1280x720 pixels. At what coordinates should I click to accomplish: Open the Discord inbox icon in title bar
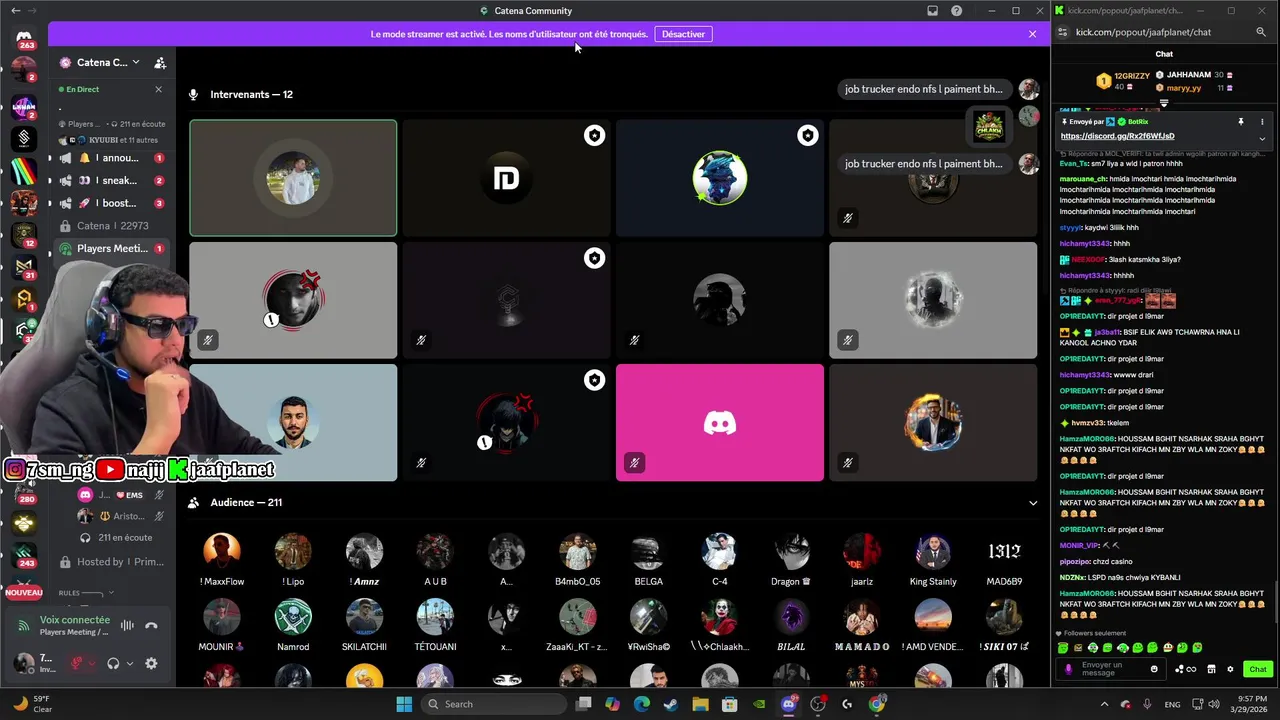point(932,11)
